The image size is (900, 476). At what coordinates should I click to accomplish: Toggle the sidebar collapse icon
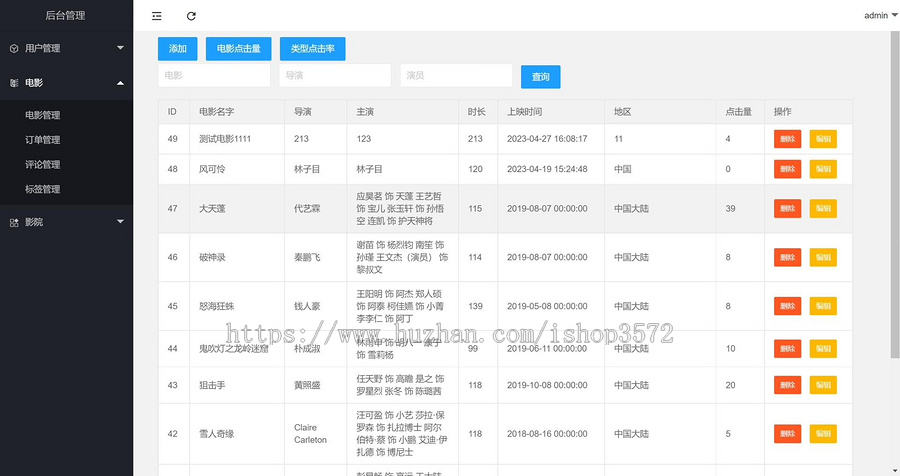point(157,16)
